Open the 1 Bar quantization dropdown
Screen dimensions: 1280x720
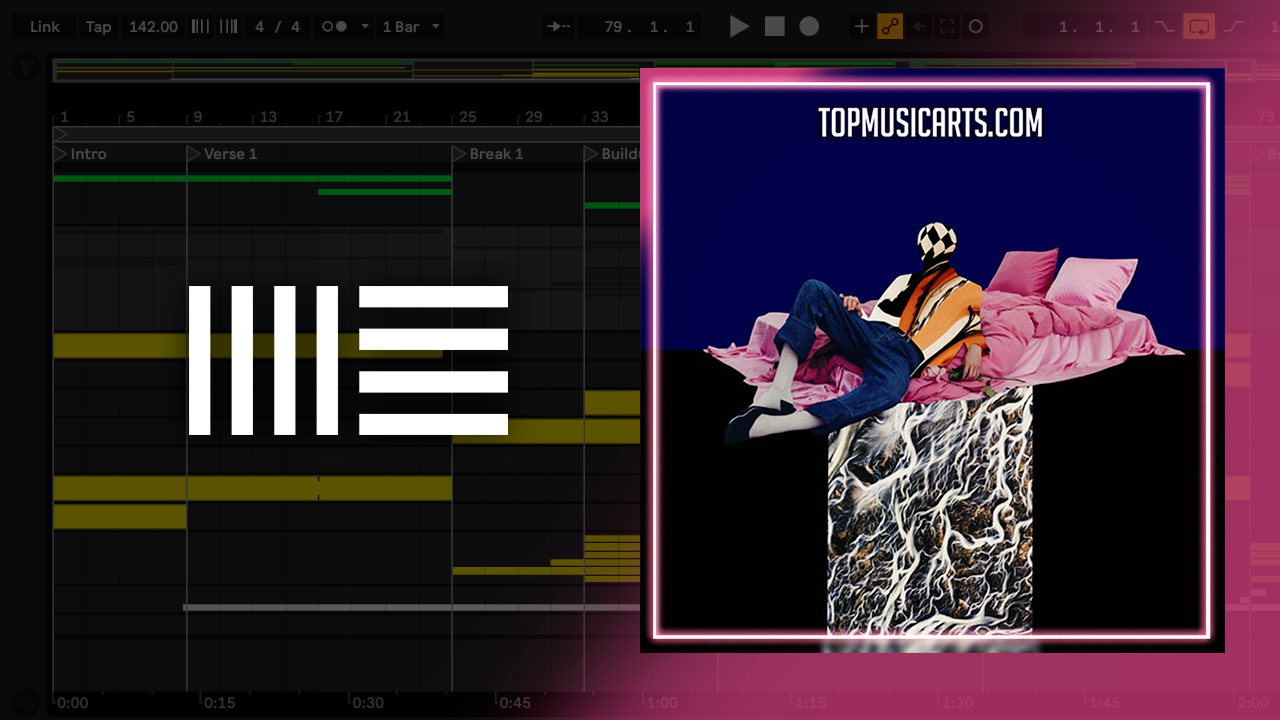coord(408,27)
